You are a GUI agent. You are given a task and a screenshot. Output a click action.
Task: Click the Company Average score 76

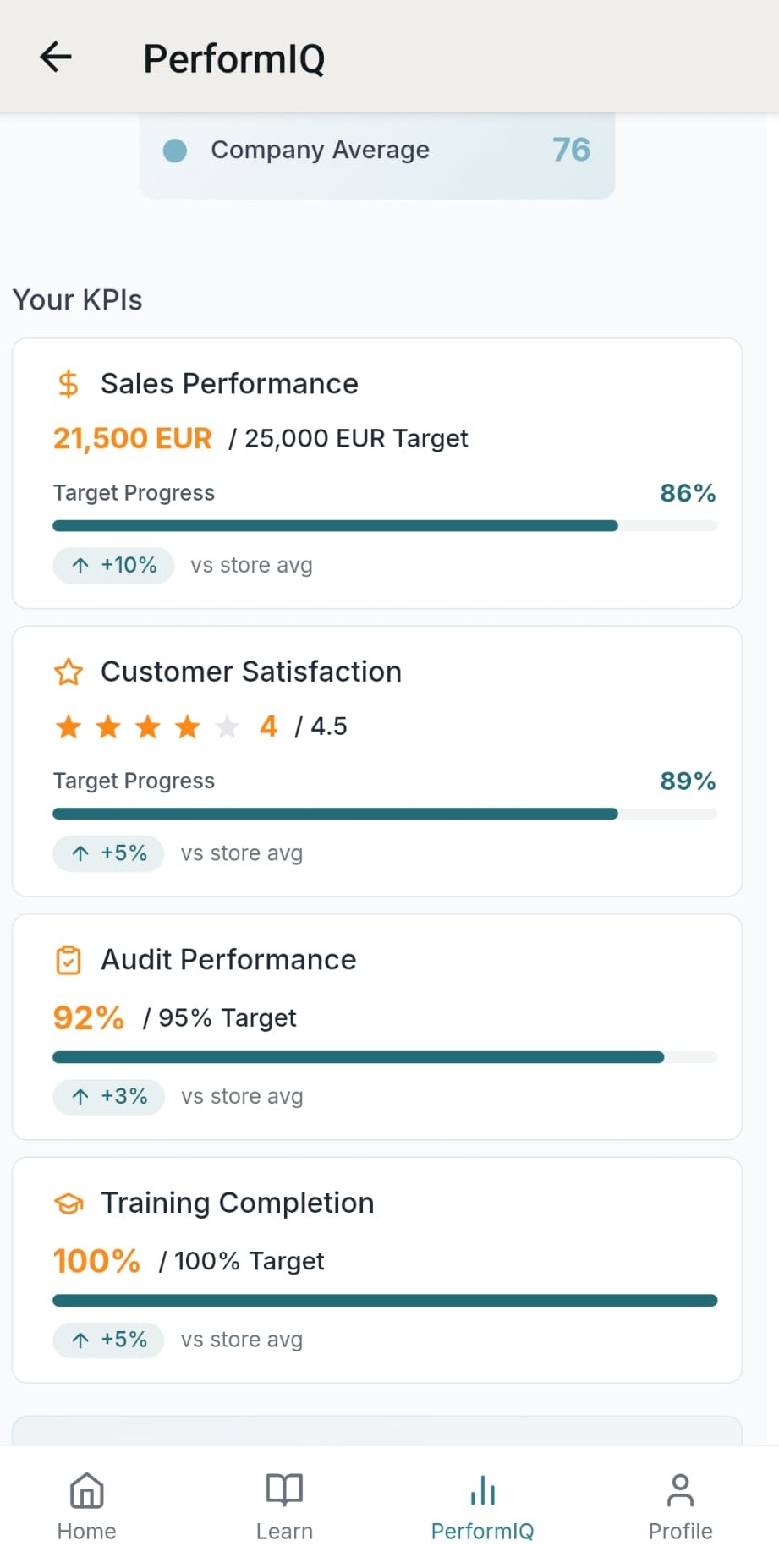point(571,151)
